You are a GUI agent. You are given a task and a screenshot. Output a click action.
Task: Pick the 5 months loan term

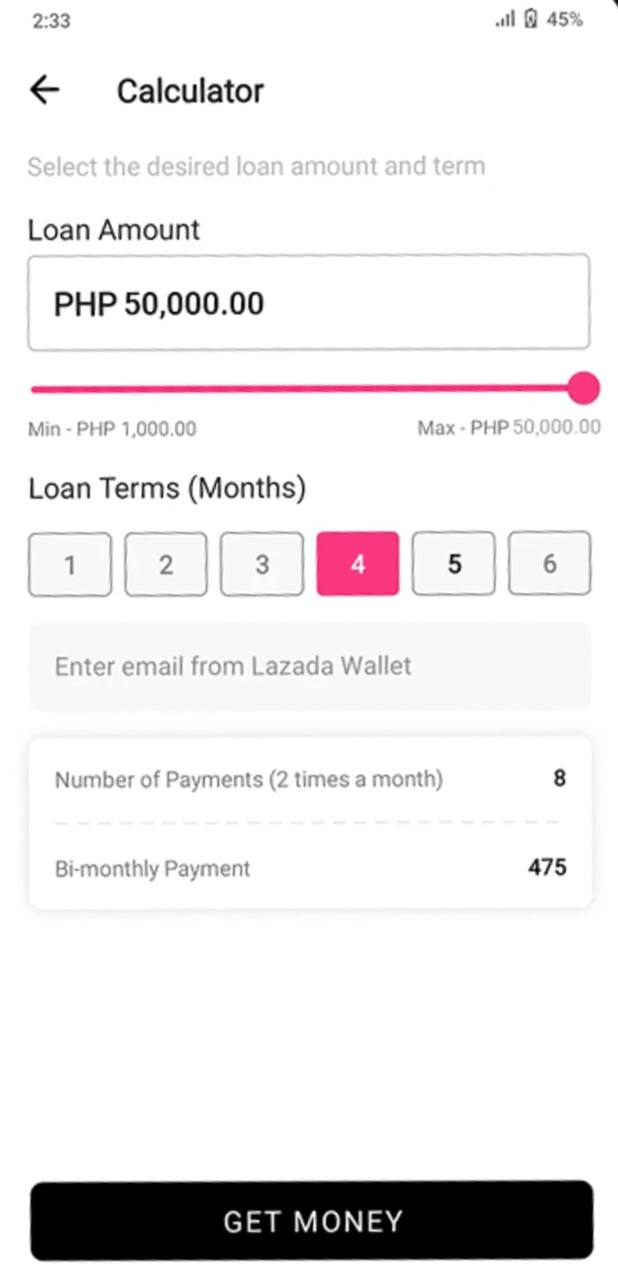point(454,564)
